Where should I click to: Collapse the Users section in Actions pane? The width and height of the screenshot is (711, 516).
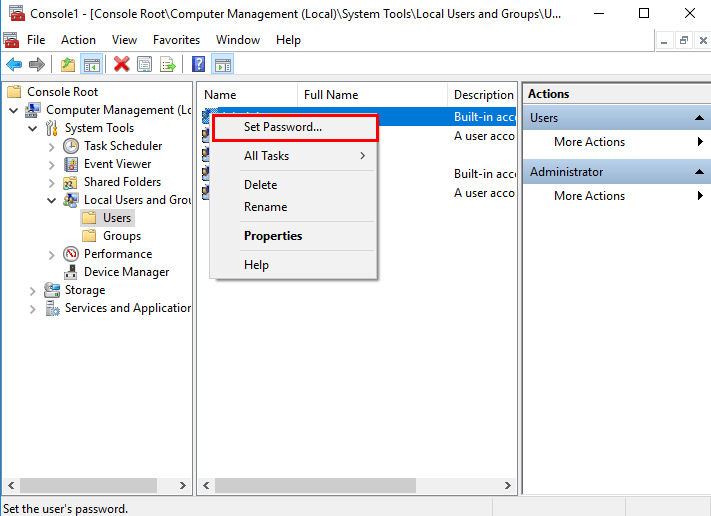pos(700,118)
